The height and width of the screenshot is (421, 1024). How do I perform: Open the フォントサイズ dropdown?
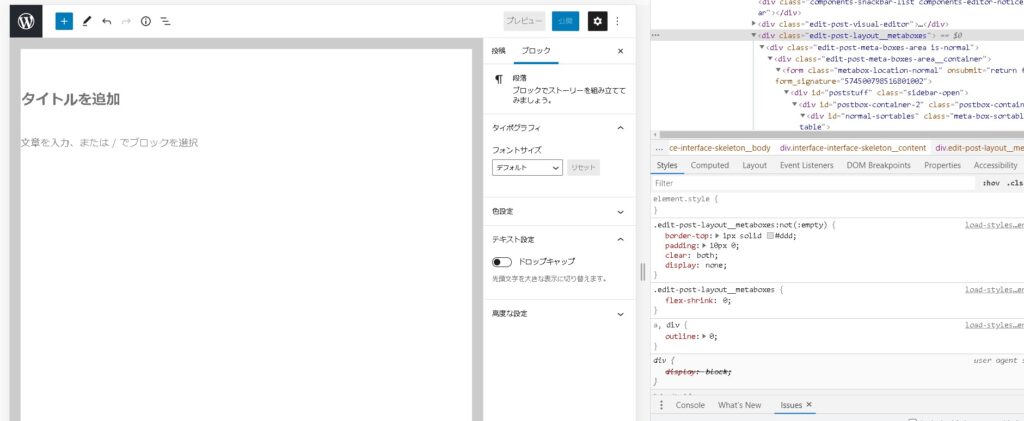[527, 168]
